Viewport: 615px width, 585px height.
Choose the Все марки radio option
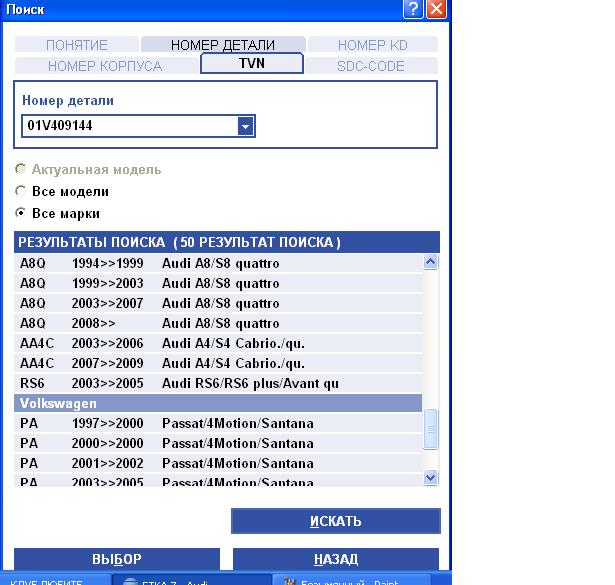21,213
